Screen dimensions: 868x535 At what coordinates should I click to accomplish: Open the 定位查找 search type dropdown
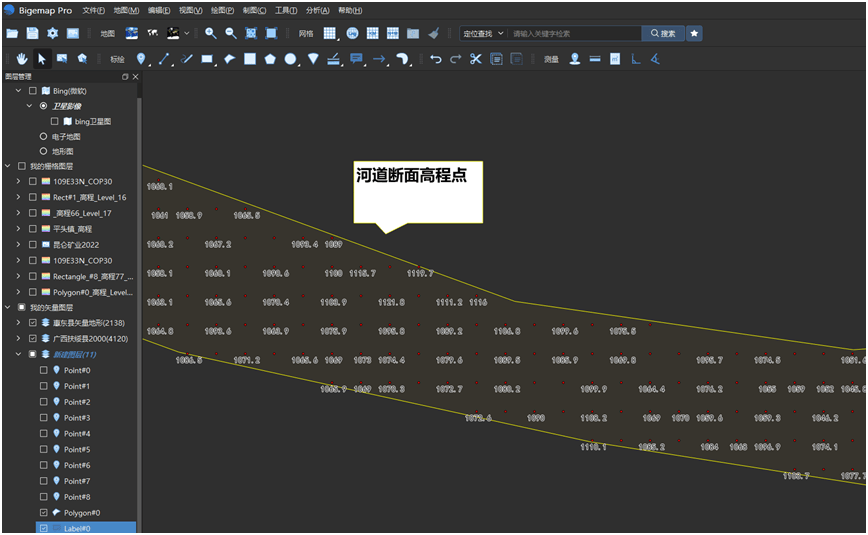pyautogui.click(x=483, y=33)
